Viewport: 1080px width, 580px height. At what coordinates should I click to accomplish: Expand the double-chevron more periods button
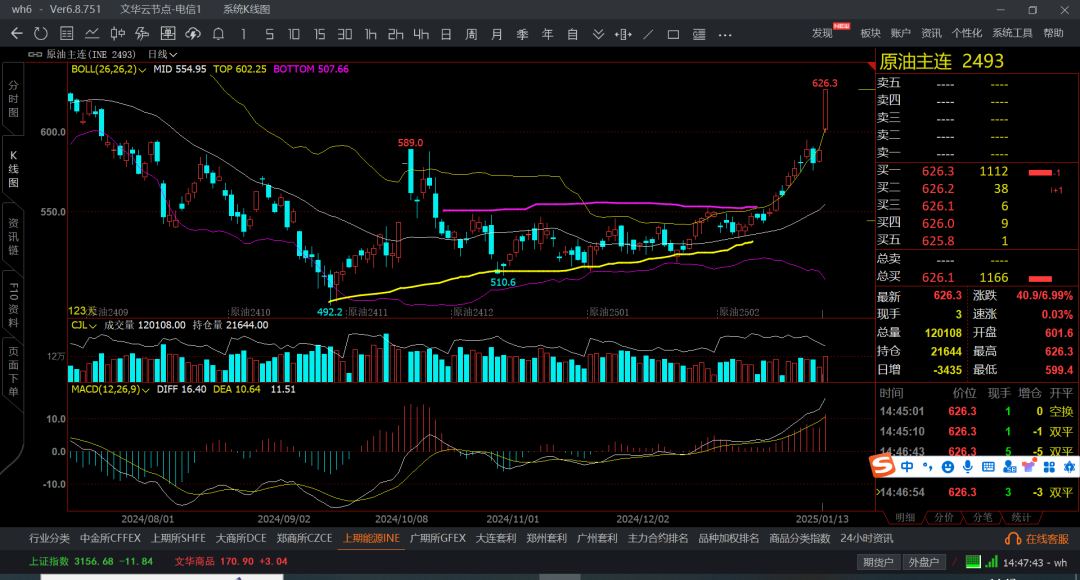(599, 34)
